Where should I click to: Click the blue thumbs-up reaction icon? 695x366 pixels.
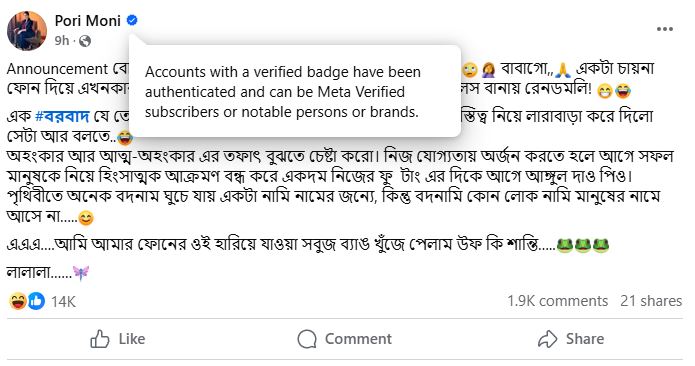coord(36,301)
